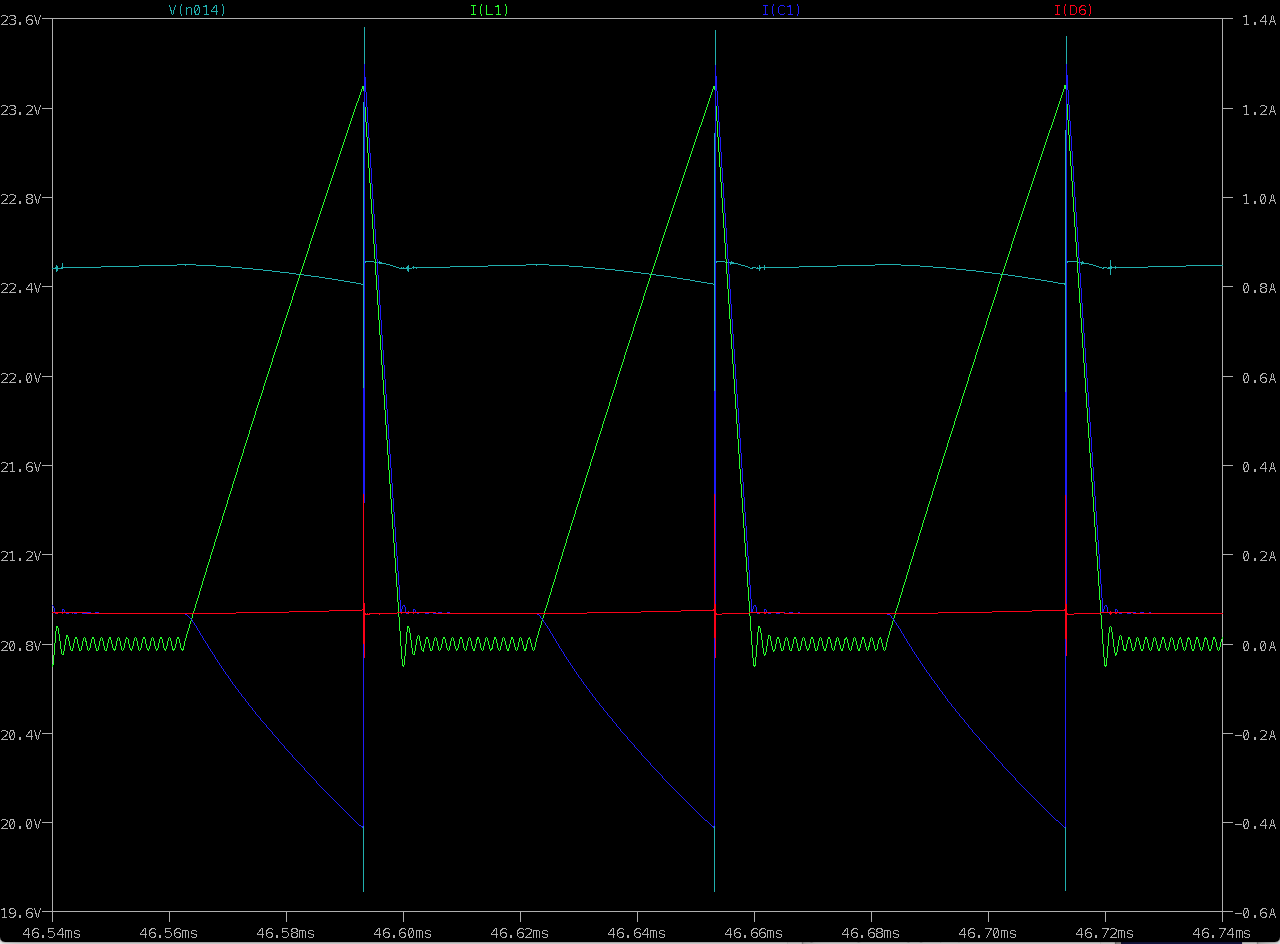Click the 46.66ms time axis label
The image size is (1280, 944).
(x=754, y=931)
